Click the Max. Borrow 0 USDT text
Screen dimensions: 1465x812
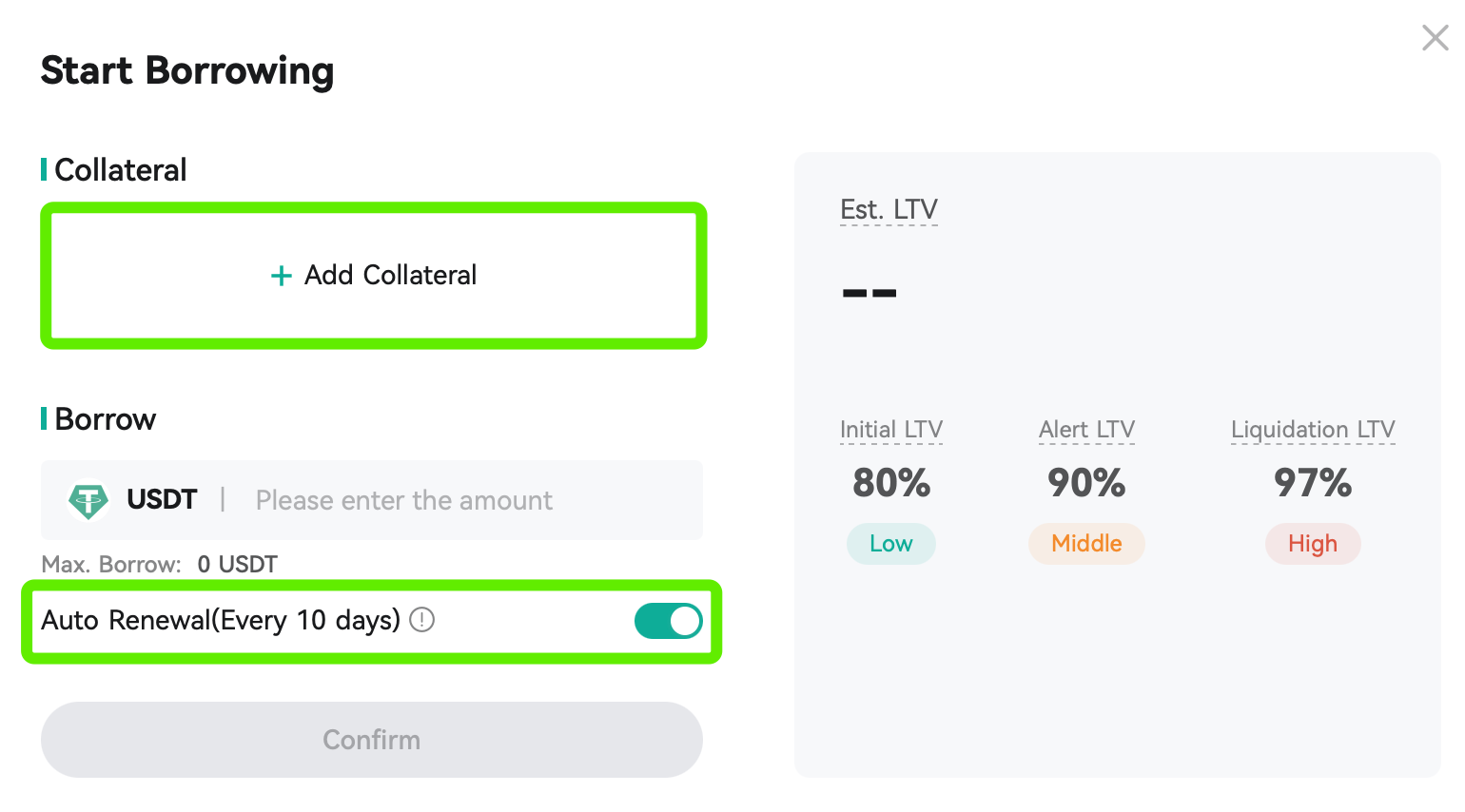160,565
